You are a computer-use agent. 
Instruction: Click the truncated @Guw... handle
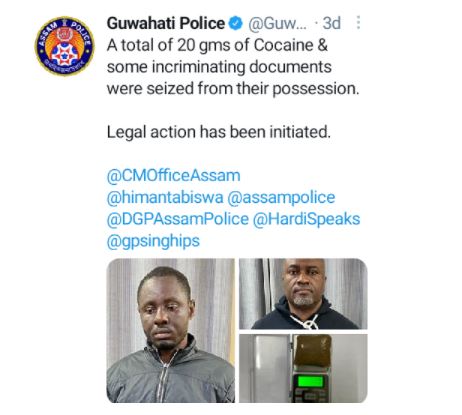point(277,24)
